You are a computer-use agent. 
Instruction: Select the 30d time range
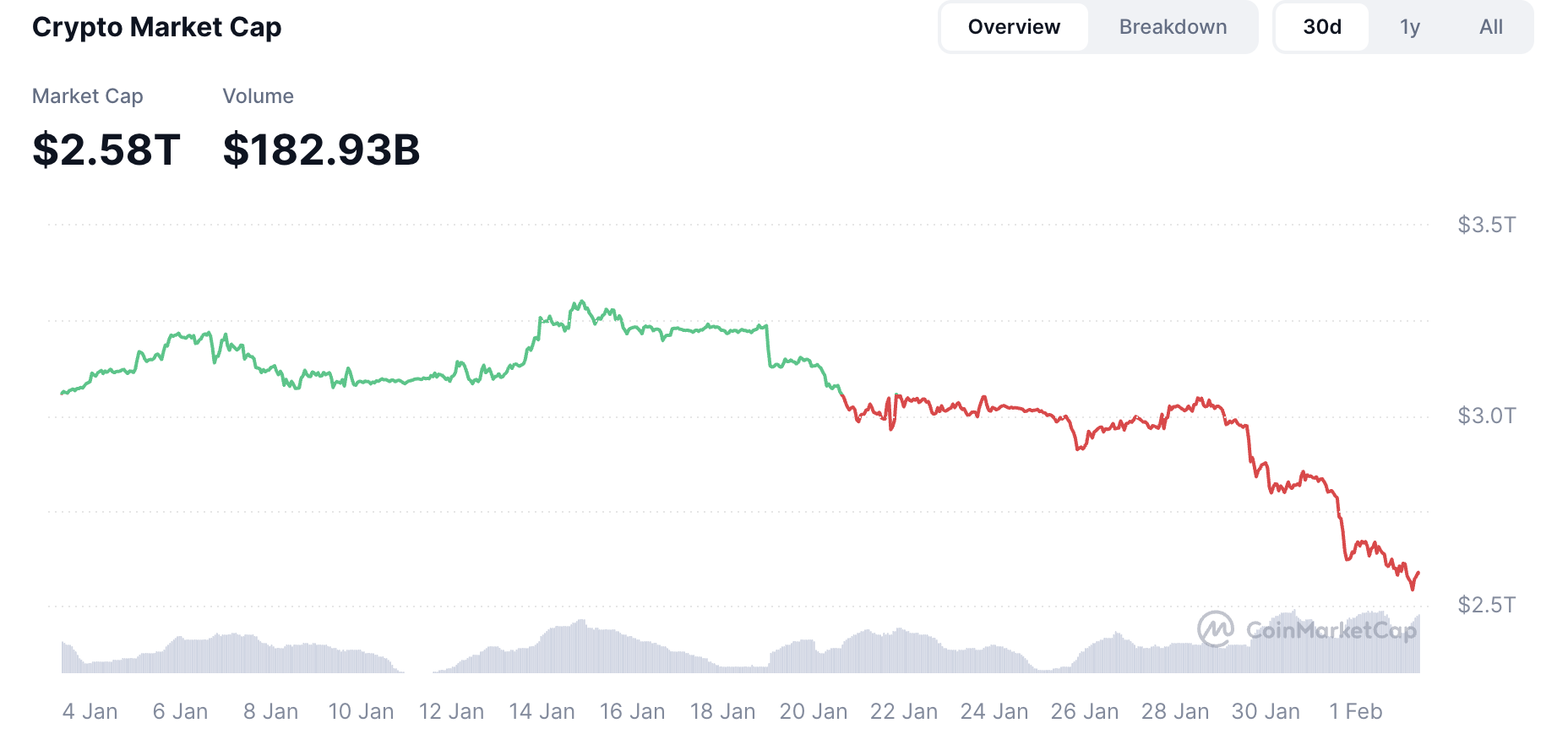[x=1320, y=26]
